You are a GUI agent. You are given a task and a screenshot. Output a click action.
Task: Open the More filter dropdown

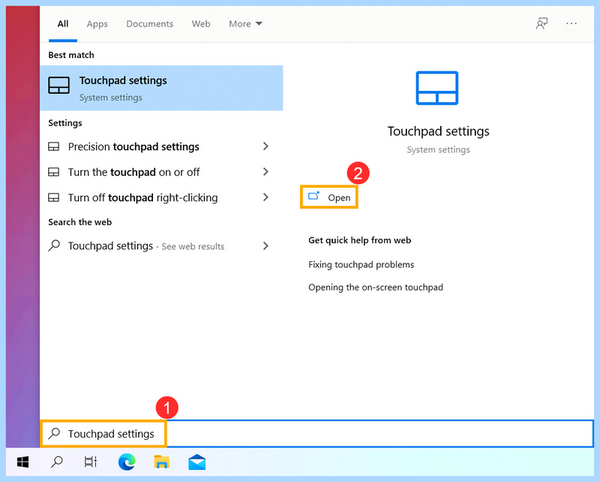(x=245, y=24)
